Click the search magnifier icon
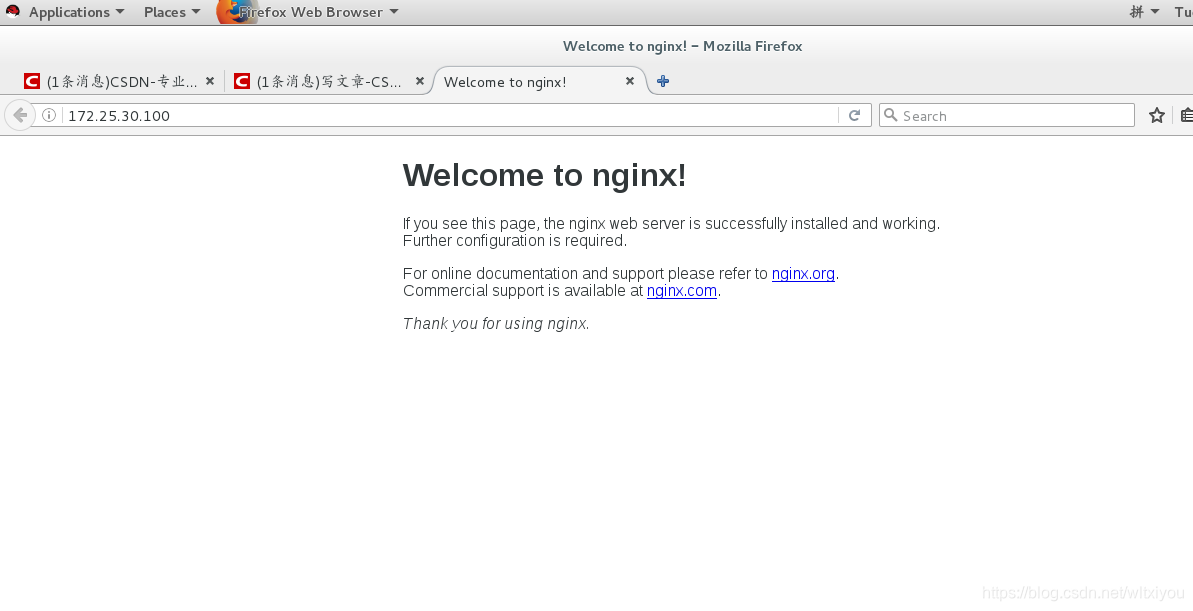 [890, 115]
